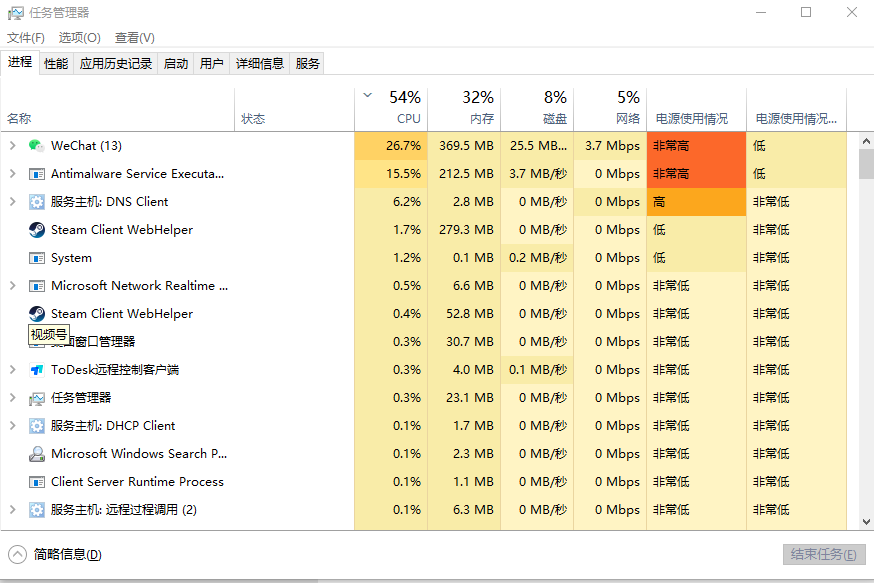Open the 选项(O) menu
Screen dimensions: 874x583
(x=79, y=38)
